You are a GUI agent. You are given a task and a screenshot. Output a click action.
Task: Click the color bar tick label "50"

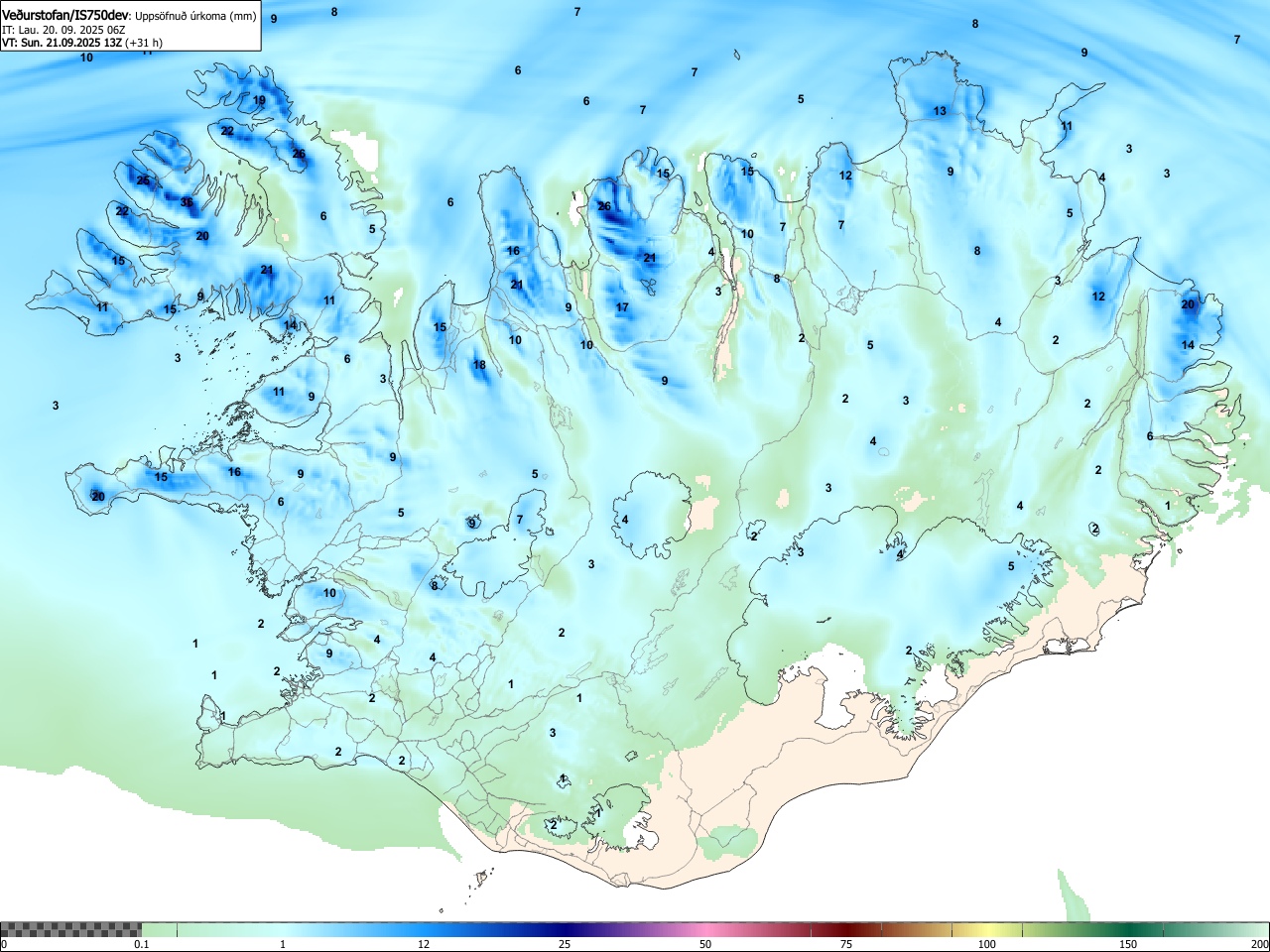pos(704,944)
